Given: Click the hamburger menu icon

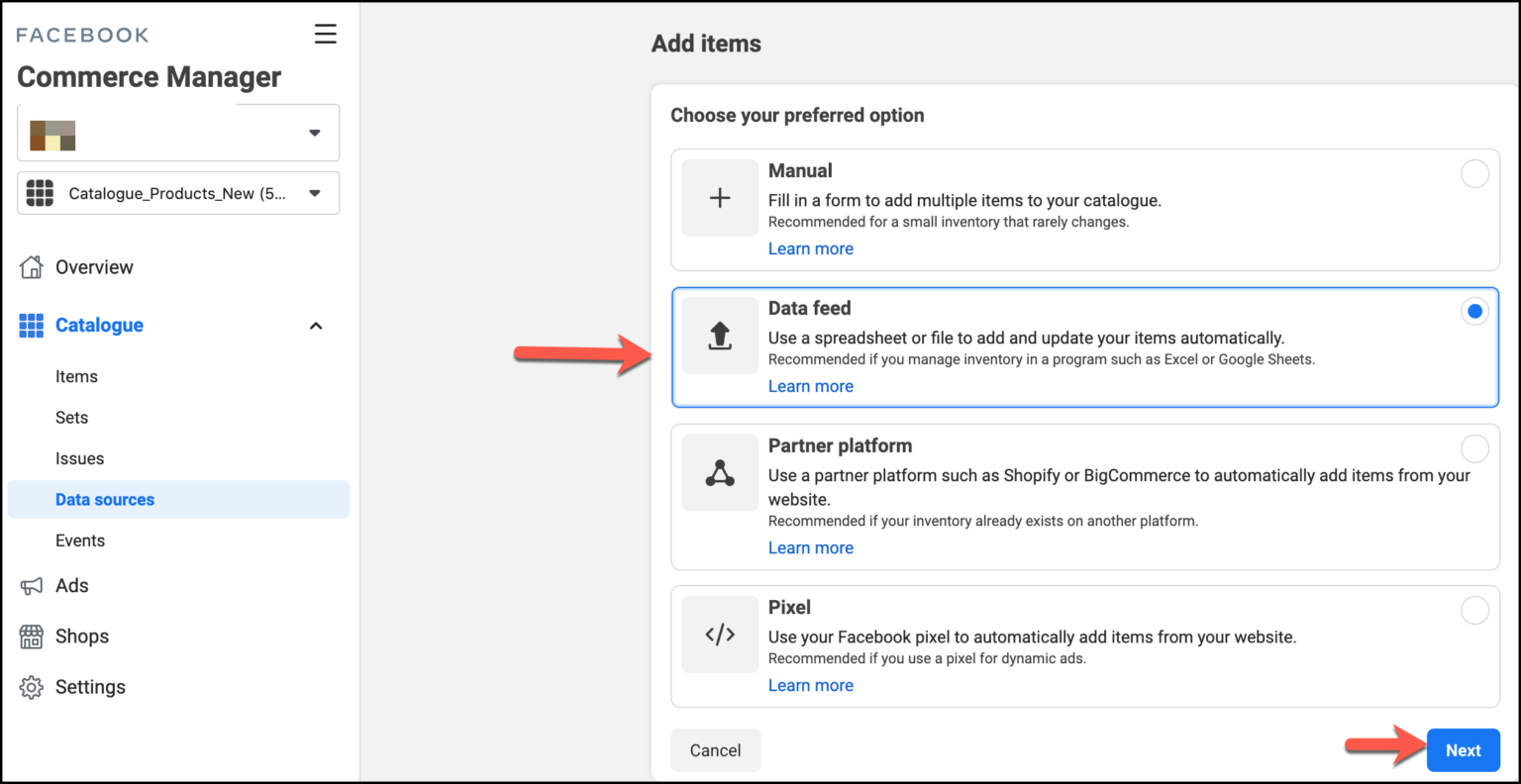Looking at the screenshot, I should (x=326, y=34).
